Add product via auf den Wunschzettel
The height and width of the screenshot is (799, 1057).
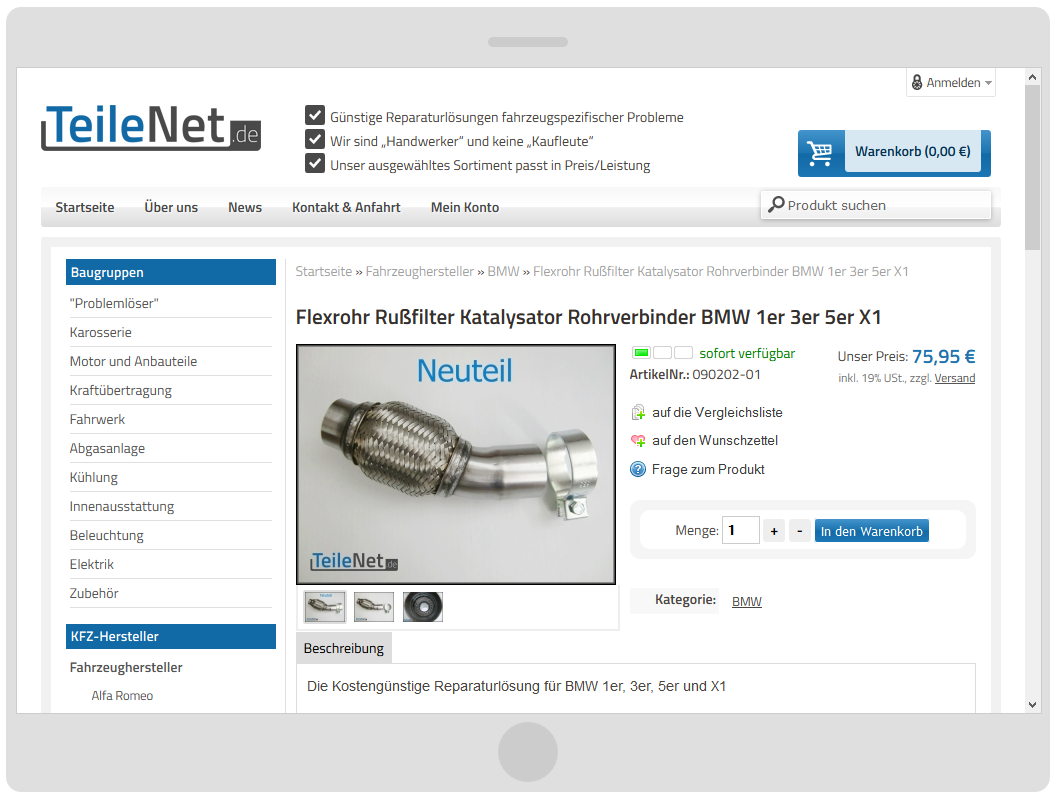[715, 441]
